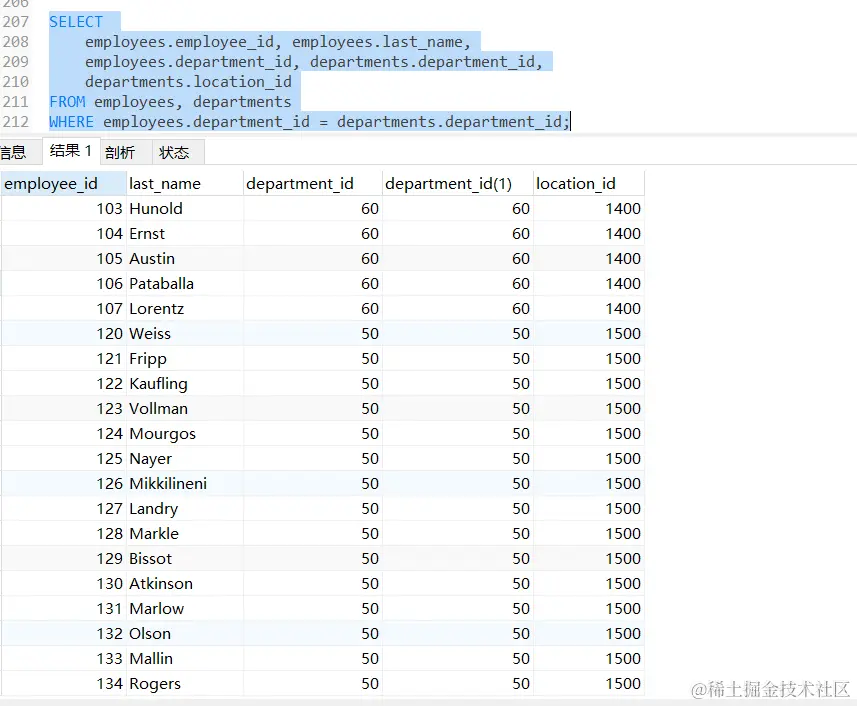
Task: Select the cell with last name Marlow
Action: pos(185,609)
